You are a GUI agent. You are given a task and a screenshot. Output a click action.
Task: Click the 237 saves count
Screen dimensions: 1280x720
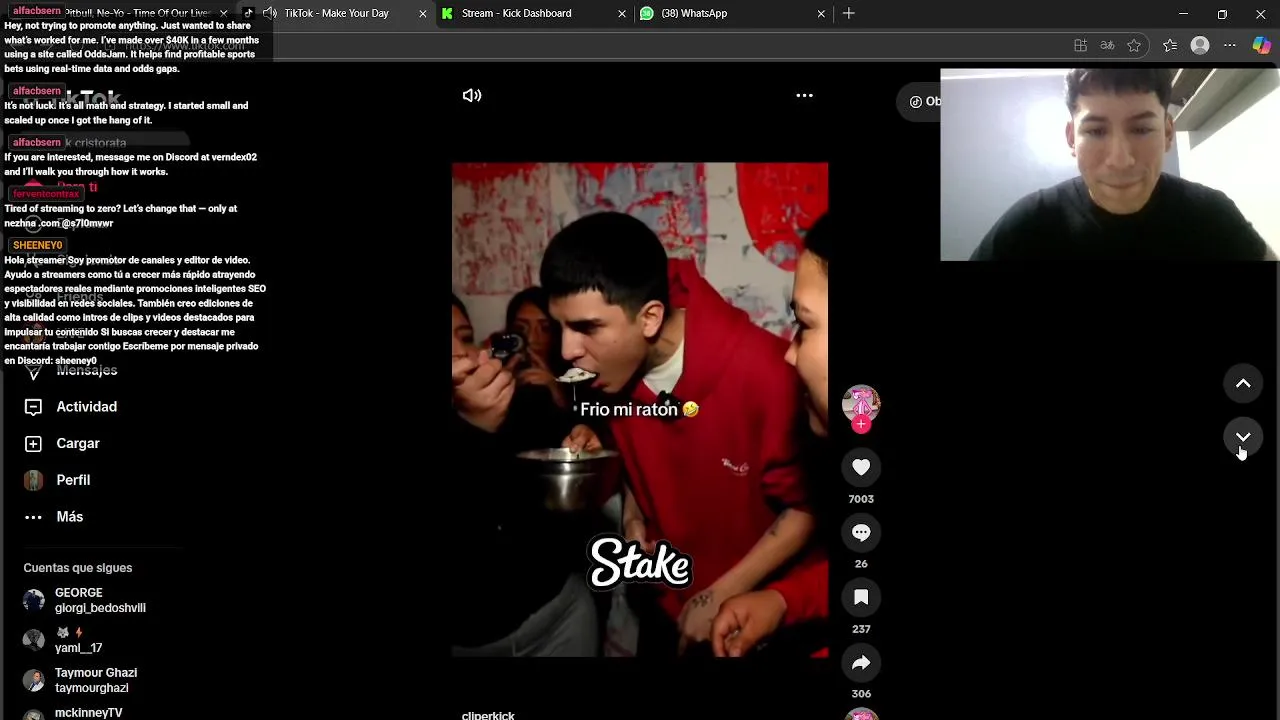click(861, 629)
